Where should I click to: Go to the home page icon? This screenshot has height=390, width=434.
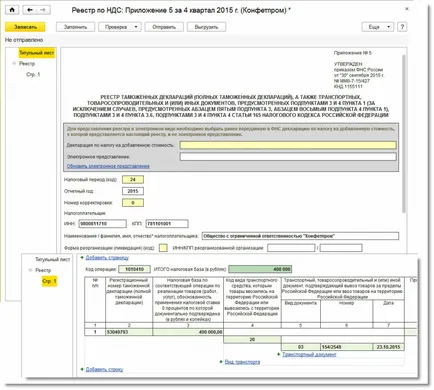[12, 10]
